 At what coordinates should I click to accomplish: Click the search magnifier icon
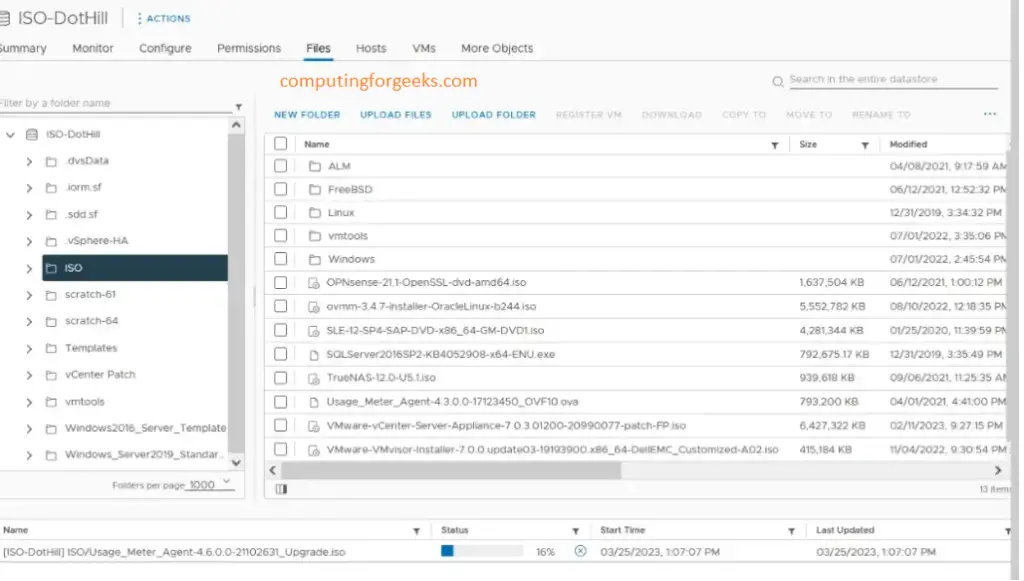[777, 82]
